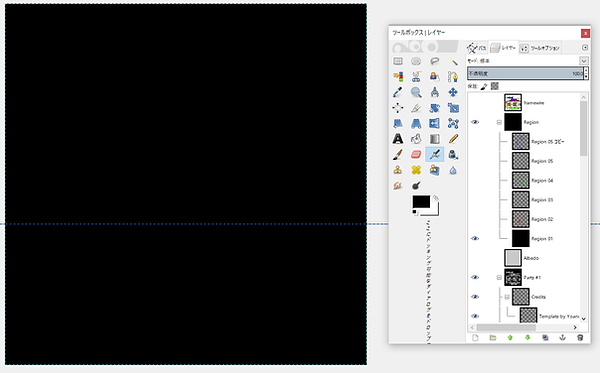This screenshot has width=600, height=373.
Task: Toggle visibility eye of Credits group
Action: point(475,297)
